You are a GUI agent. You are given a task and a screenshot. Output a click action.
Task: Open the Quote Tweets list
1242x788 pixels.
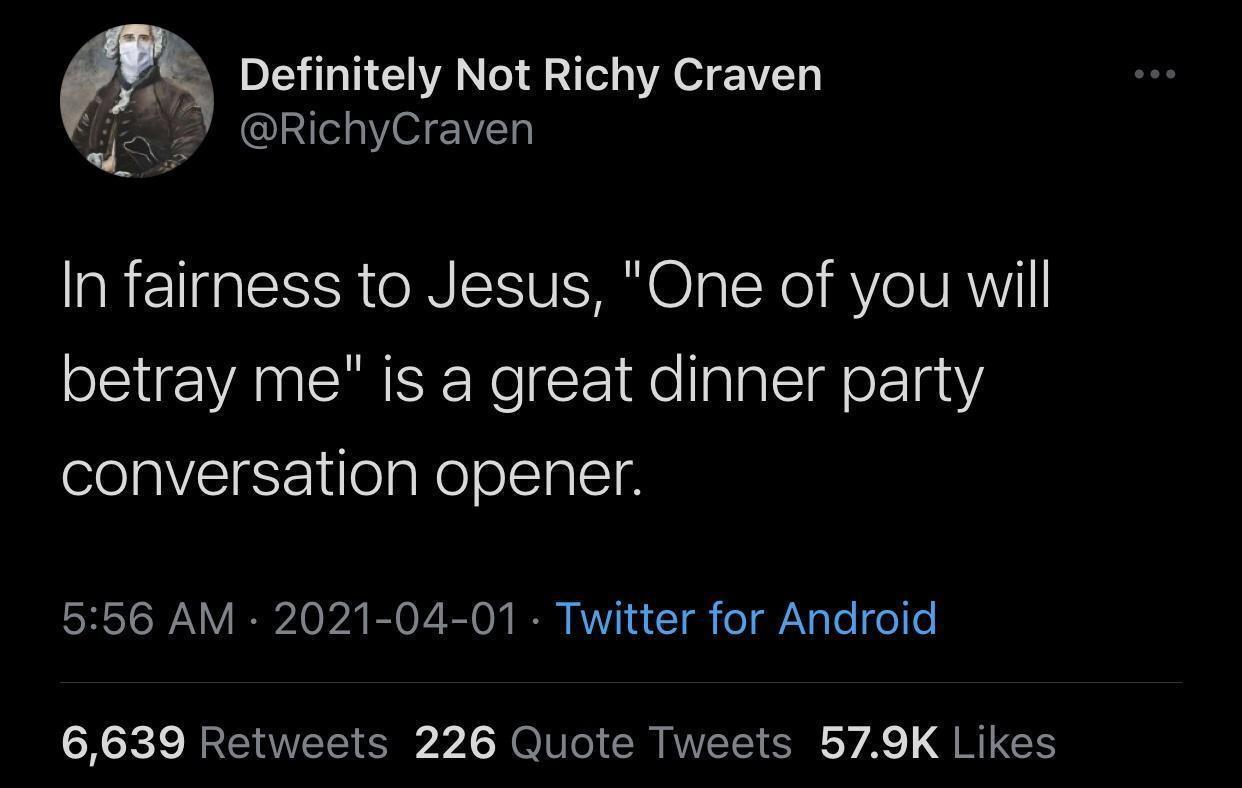point(651,742)
